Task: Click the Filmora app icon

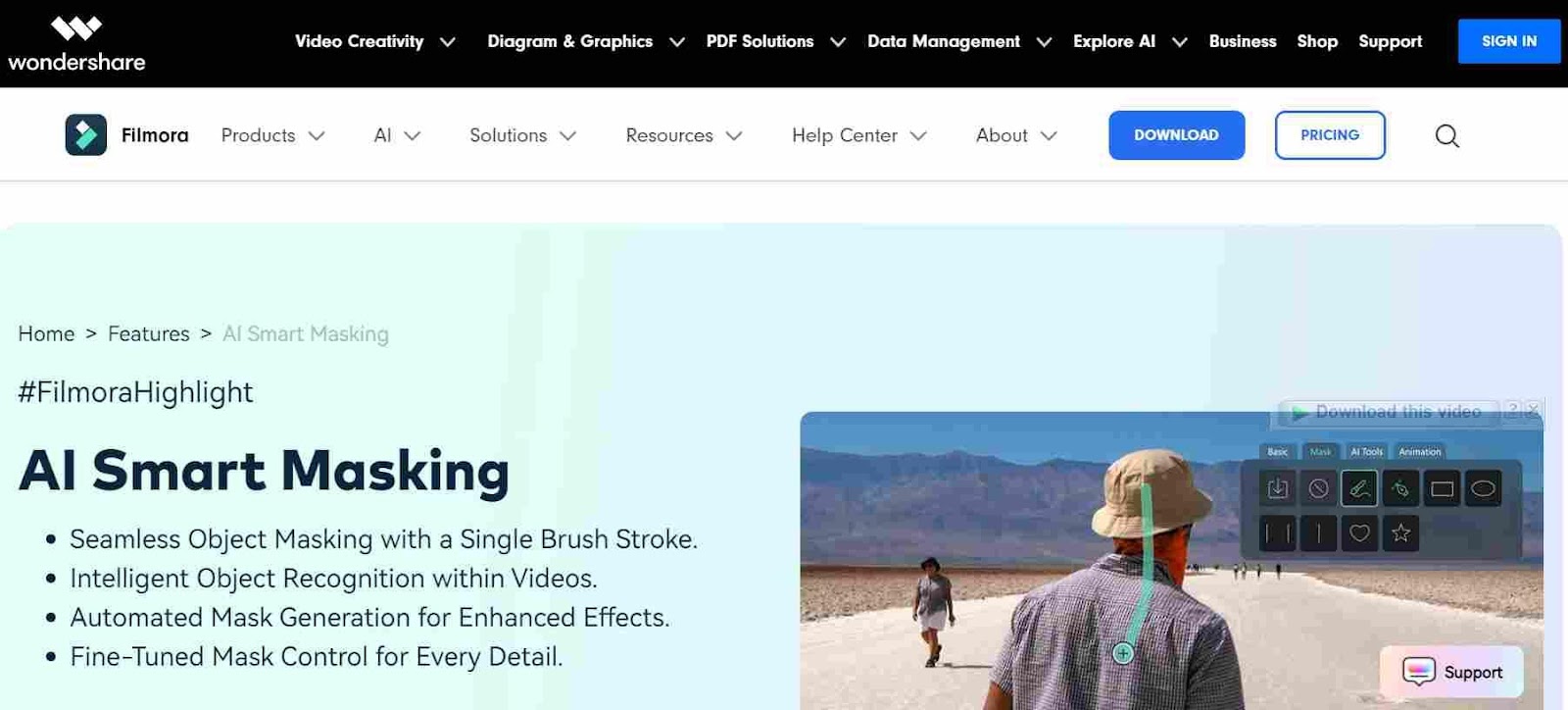Action: (x=86, y=135)
